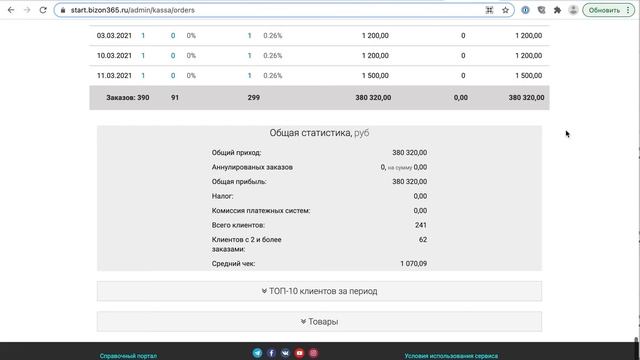Click the 0 link in 10.03.2021 row
The width and height of the screenshot is (640, 360).
[173, 56]
